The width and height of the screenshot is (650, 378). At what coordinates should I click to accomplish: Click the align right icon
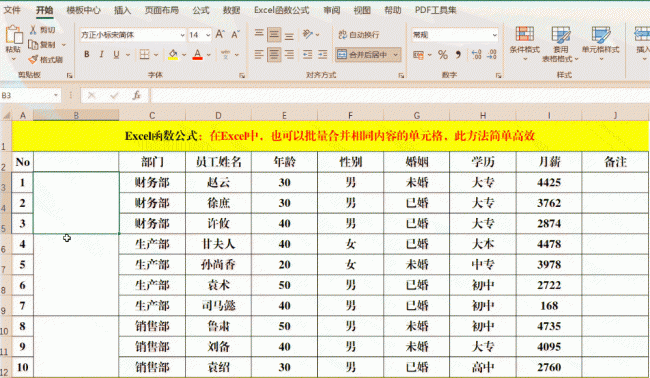click(x=289, y=54)
